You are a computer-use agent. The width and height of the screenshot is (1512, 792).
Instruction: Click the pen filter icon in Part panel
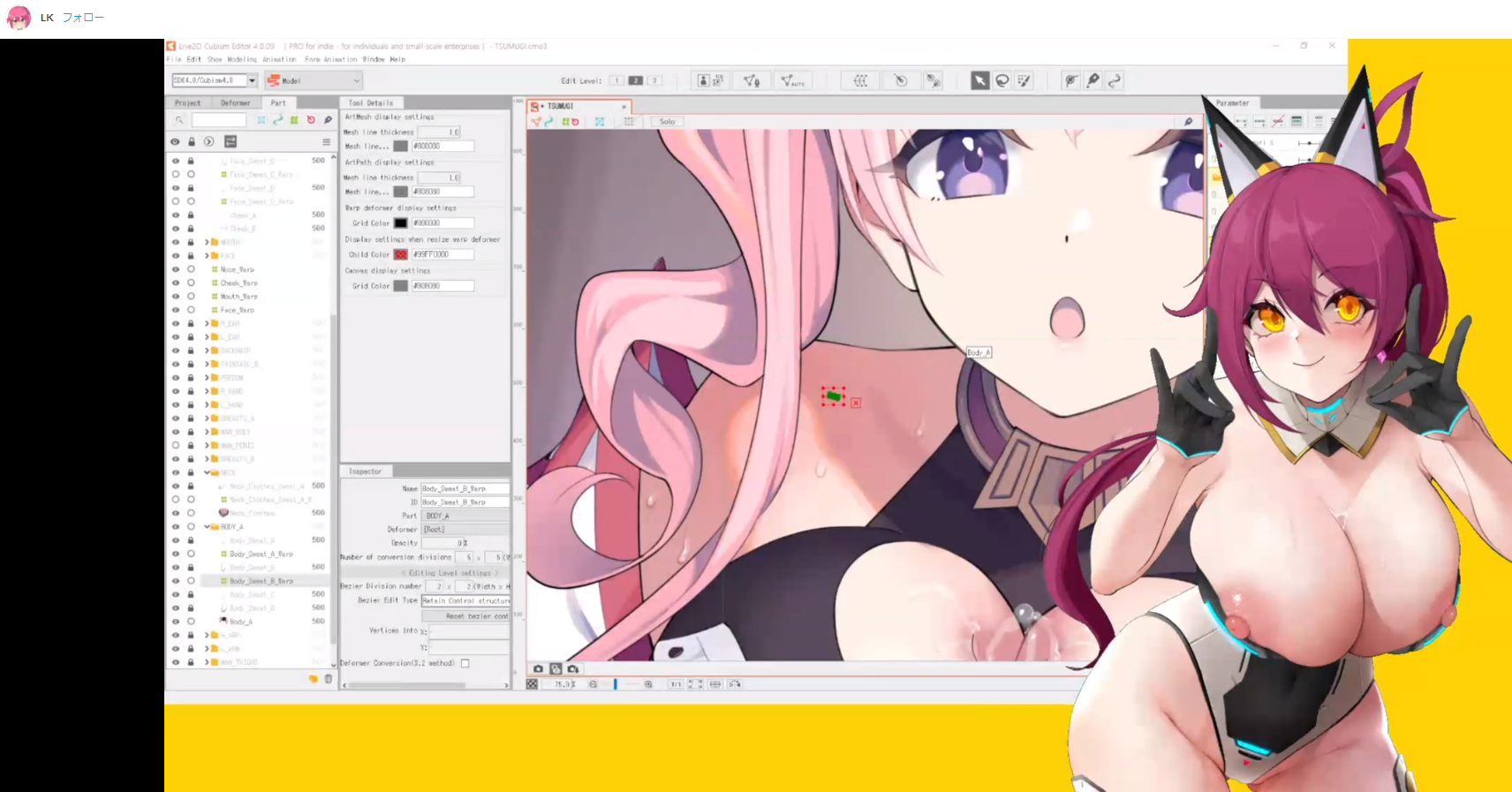coord(328,120)
